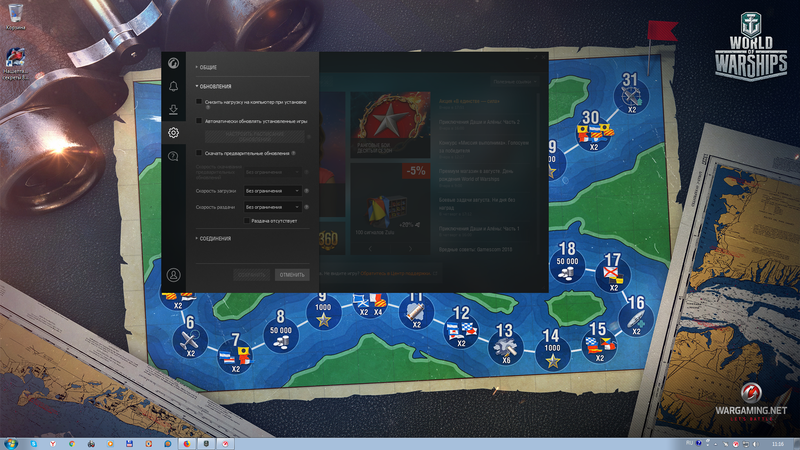Open media player orange icon in taskbar
Viewport: 800px width, 450px height.
pos(110,444)
